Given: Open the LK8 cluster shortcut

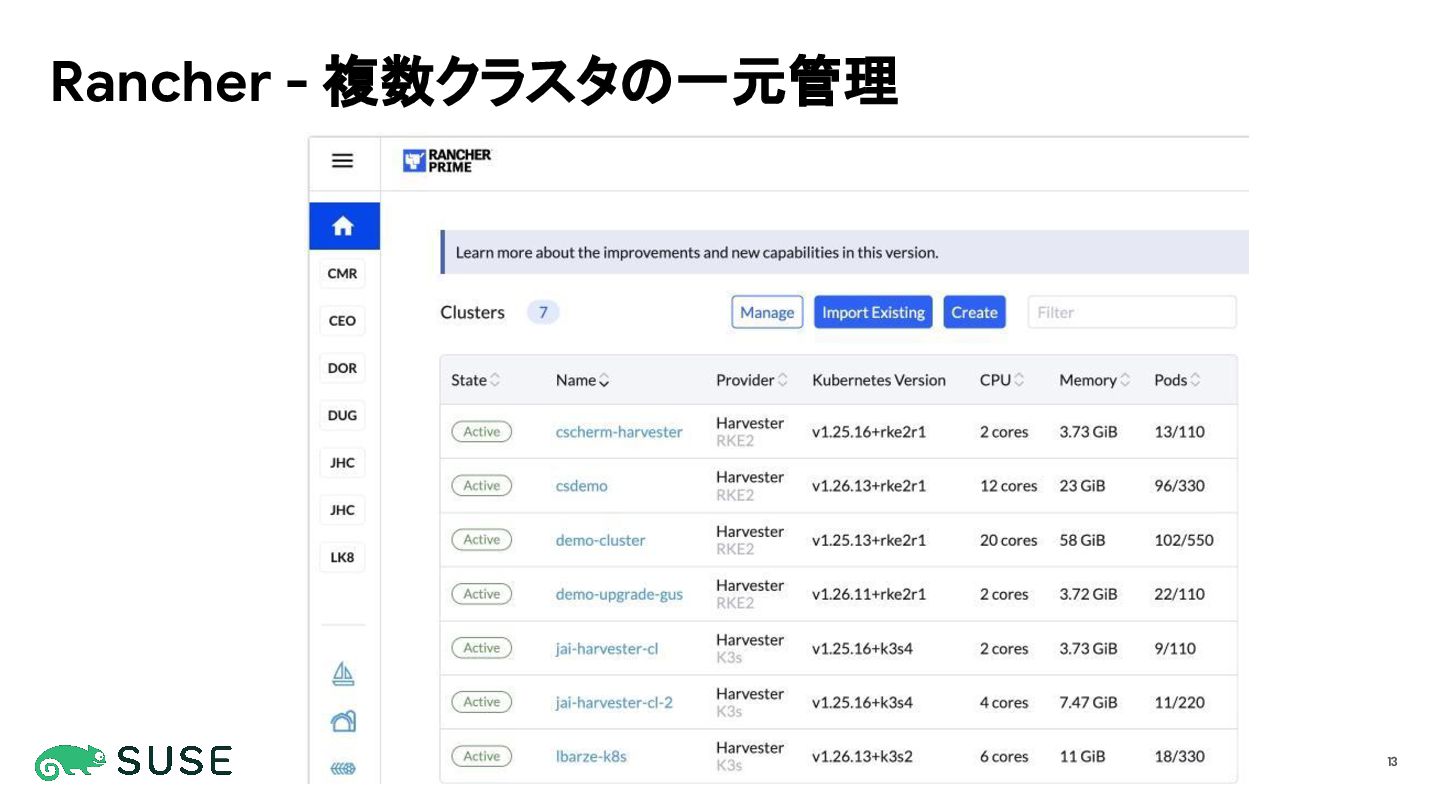Looking at the screenshot, I should tap(342, 557).
